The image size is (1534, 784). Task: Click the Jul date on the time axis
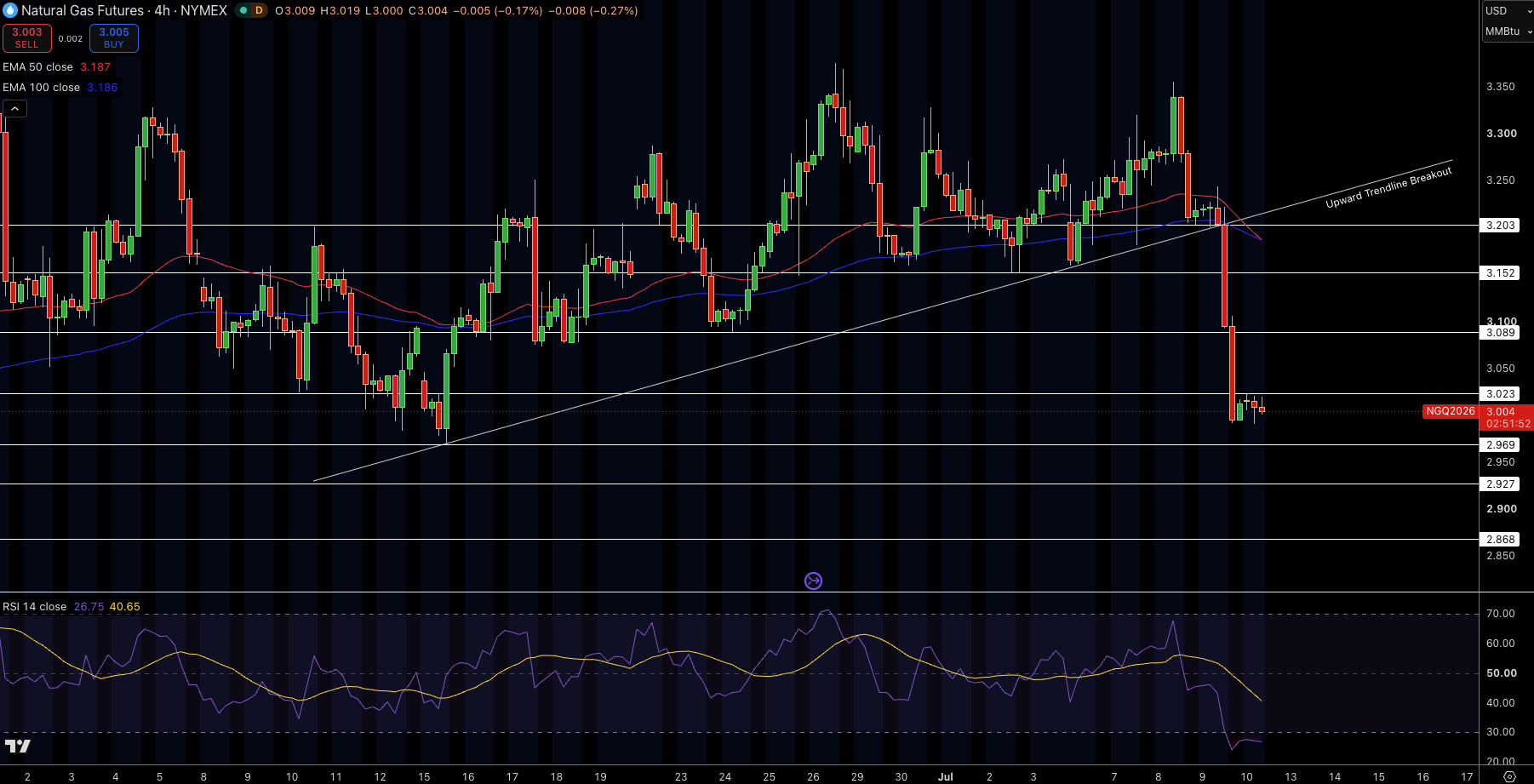pos(945,776)
